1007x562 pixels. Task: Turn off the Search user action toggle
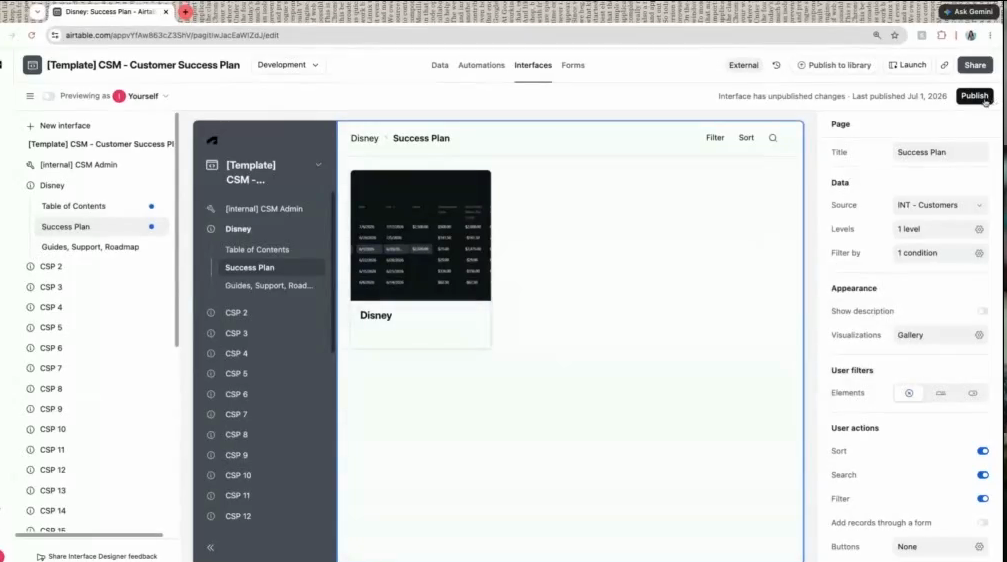[983, 475]
